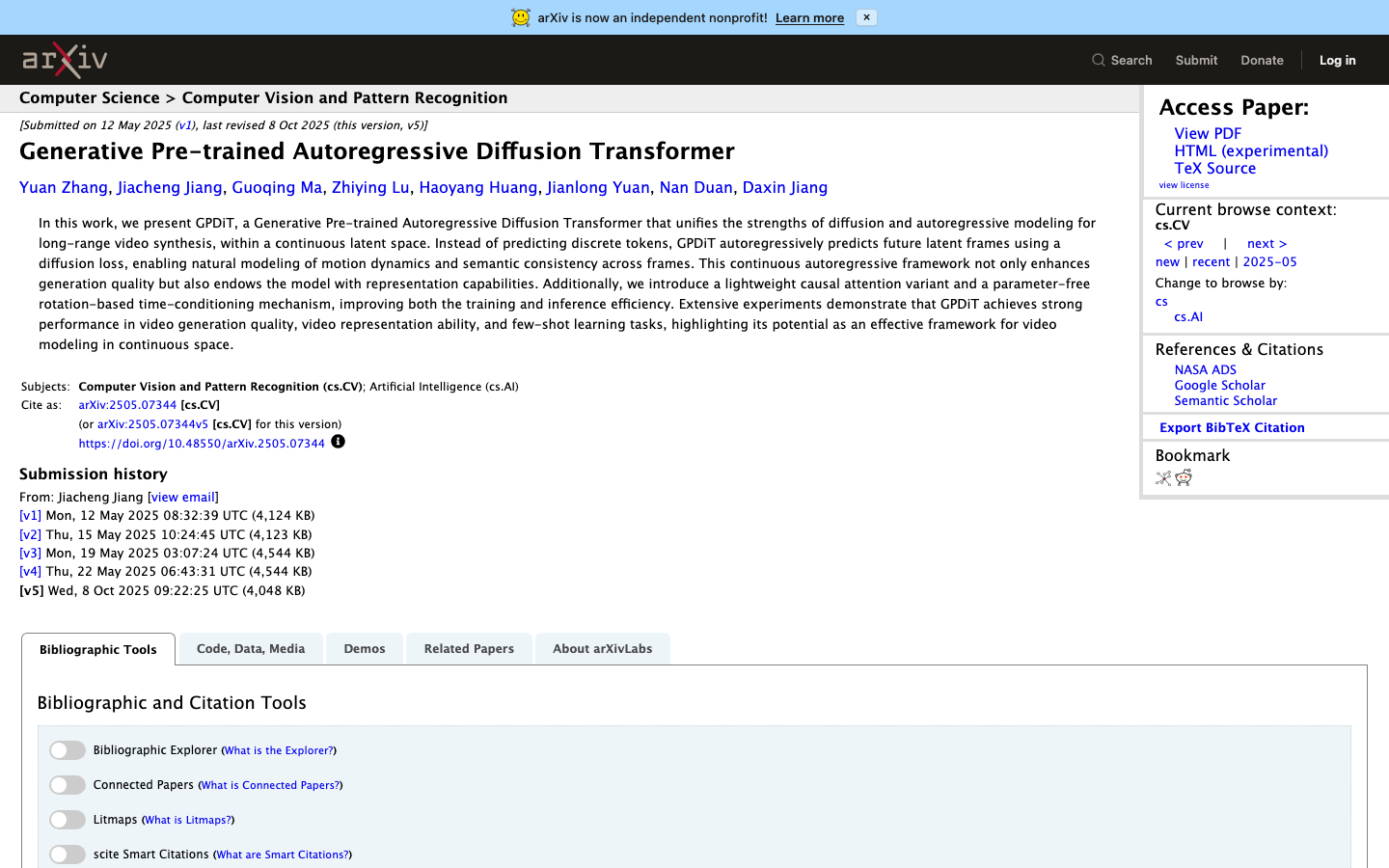
Task: Open Learn more link in banner
Action: (809, 17)
